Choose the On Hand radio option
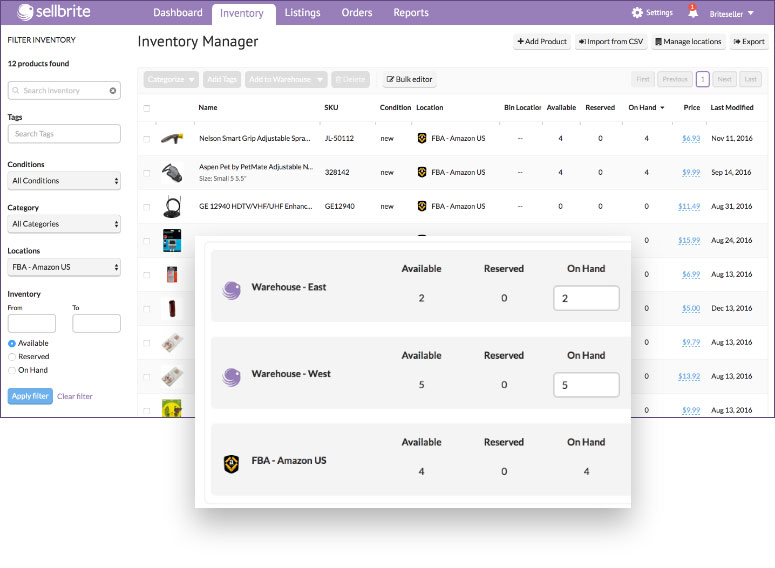 click(12, 370)
